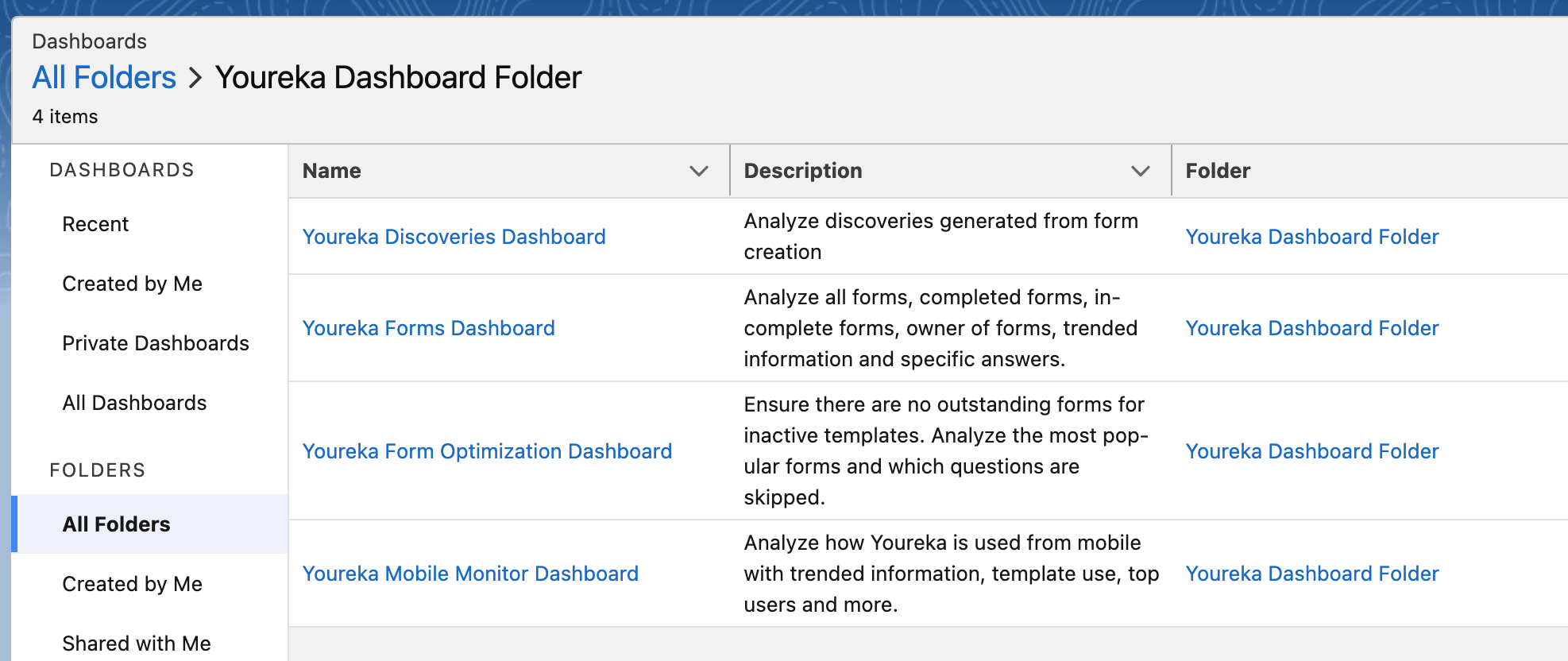This screenshot has width=1568, height=661.
Task: Click the '4 items' count text
Action: 65,117
